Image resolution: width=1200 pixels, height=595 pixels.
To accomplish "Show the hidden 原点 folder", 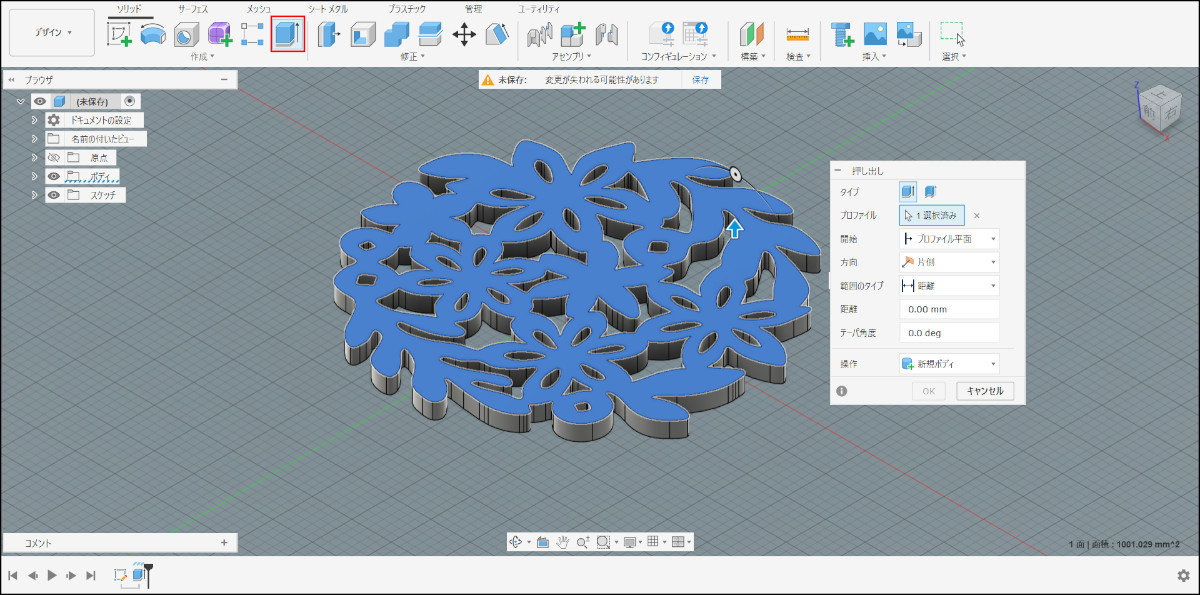I will pos(54,158).
